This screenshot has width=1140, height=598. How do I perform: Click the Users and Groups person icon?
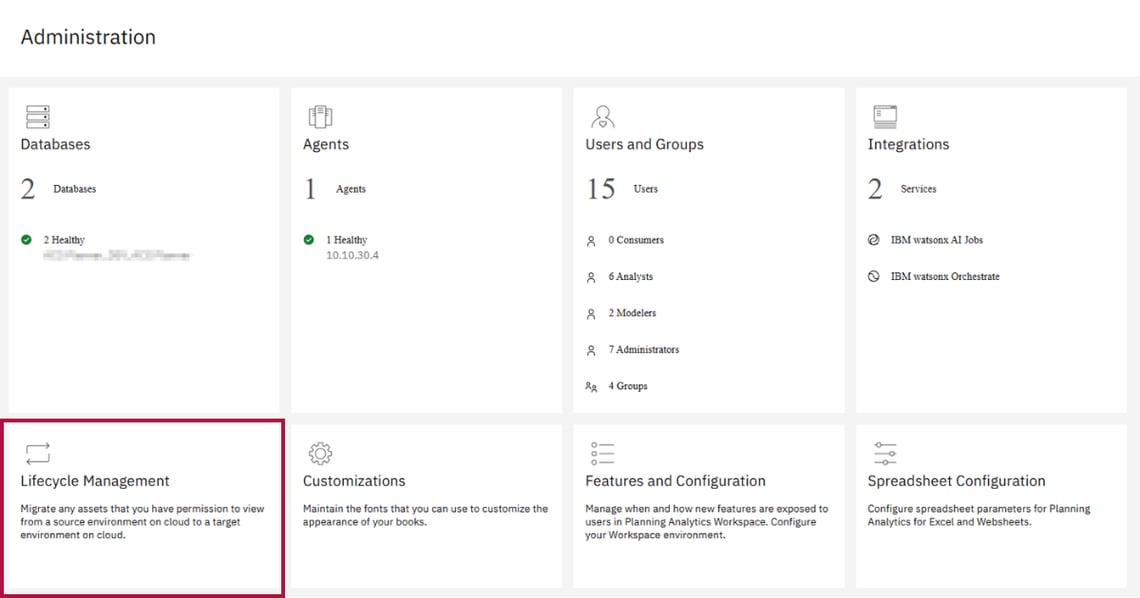point(602,117)
